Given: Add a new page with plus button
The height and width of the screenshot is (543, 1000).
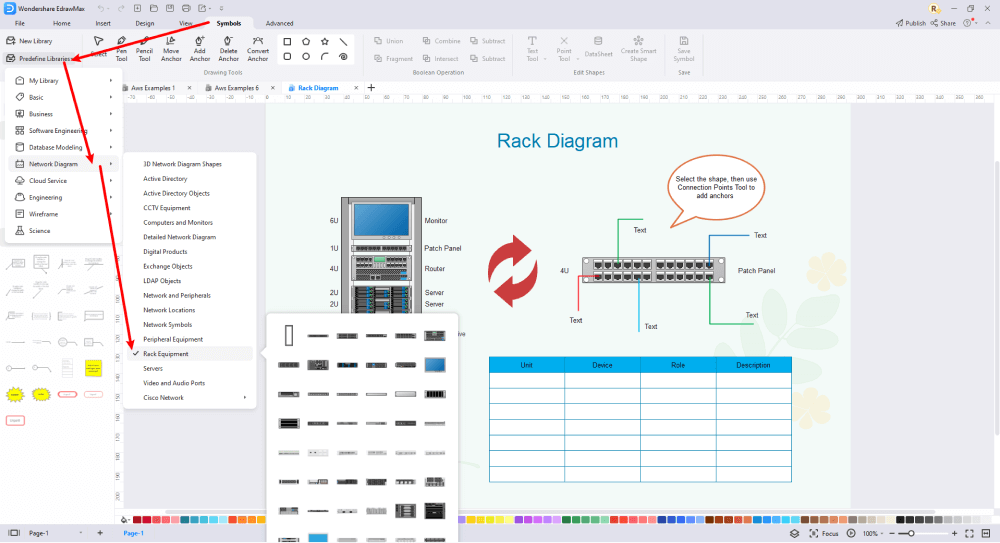Looking at the screenshot, I should tap(100, 533).
